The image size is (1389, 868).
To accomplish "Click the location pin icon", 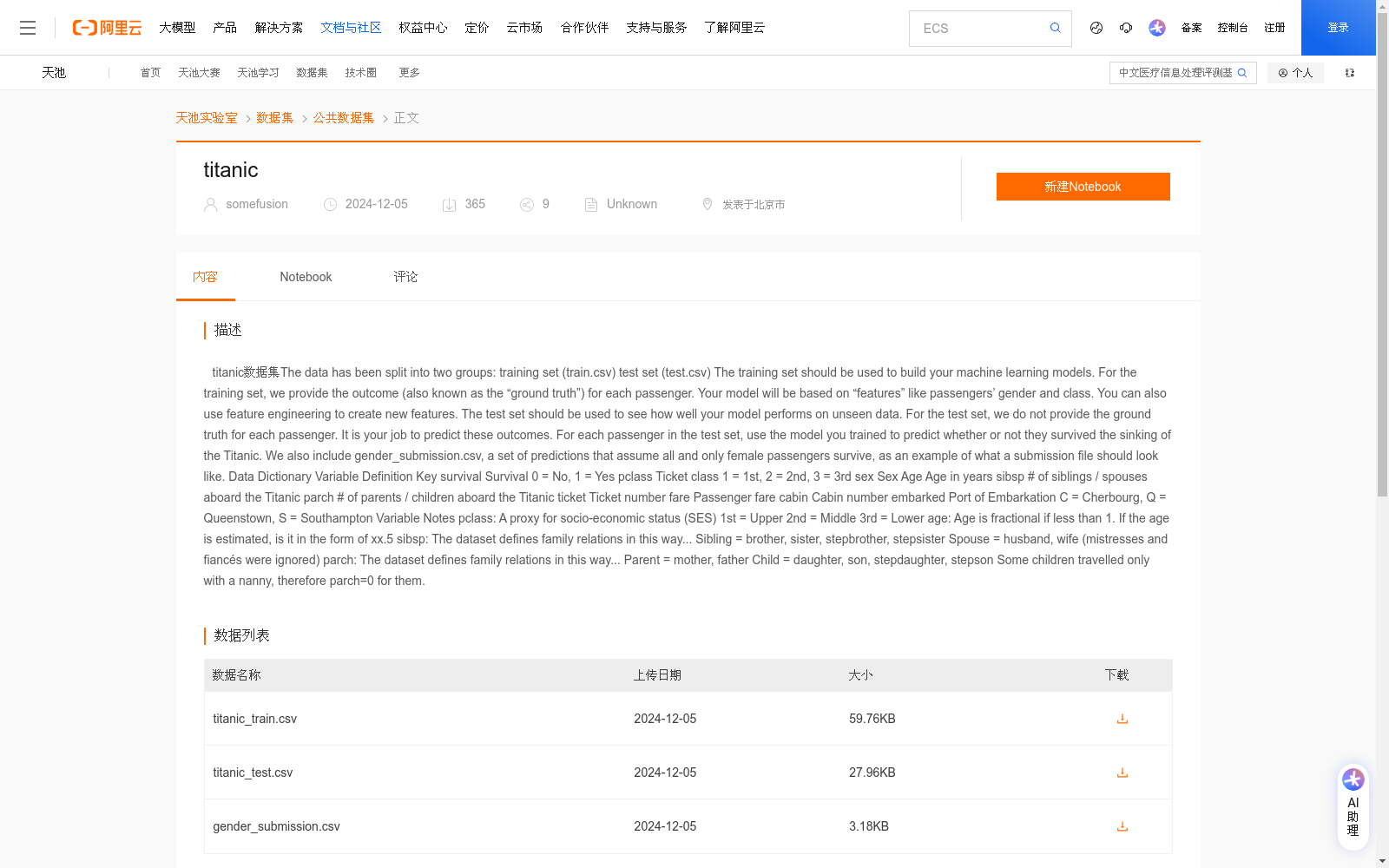I will 708,204.
